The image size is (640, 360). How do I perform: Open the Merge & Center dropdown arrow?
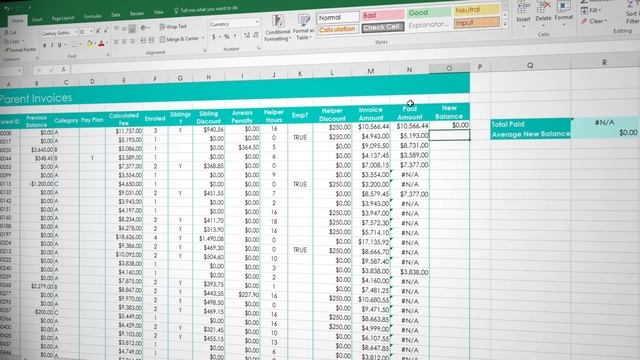[203, 38]
